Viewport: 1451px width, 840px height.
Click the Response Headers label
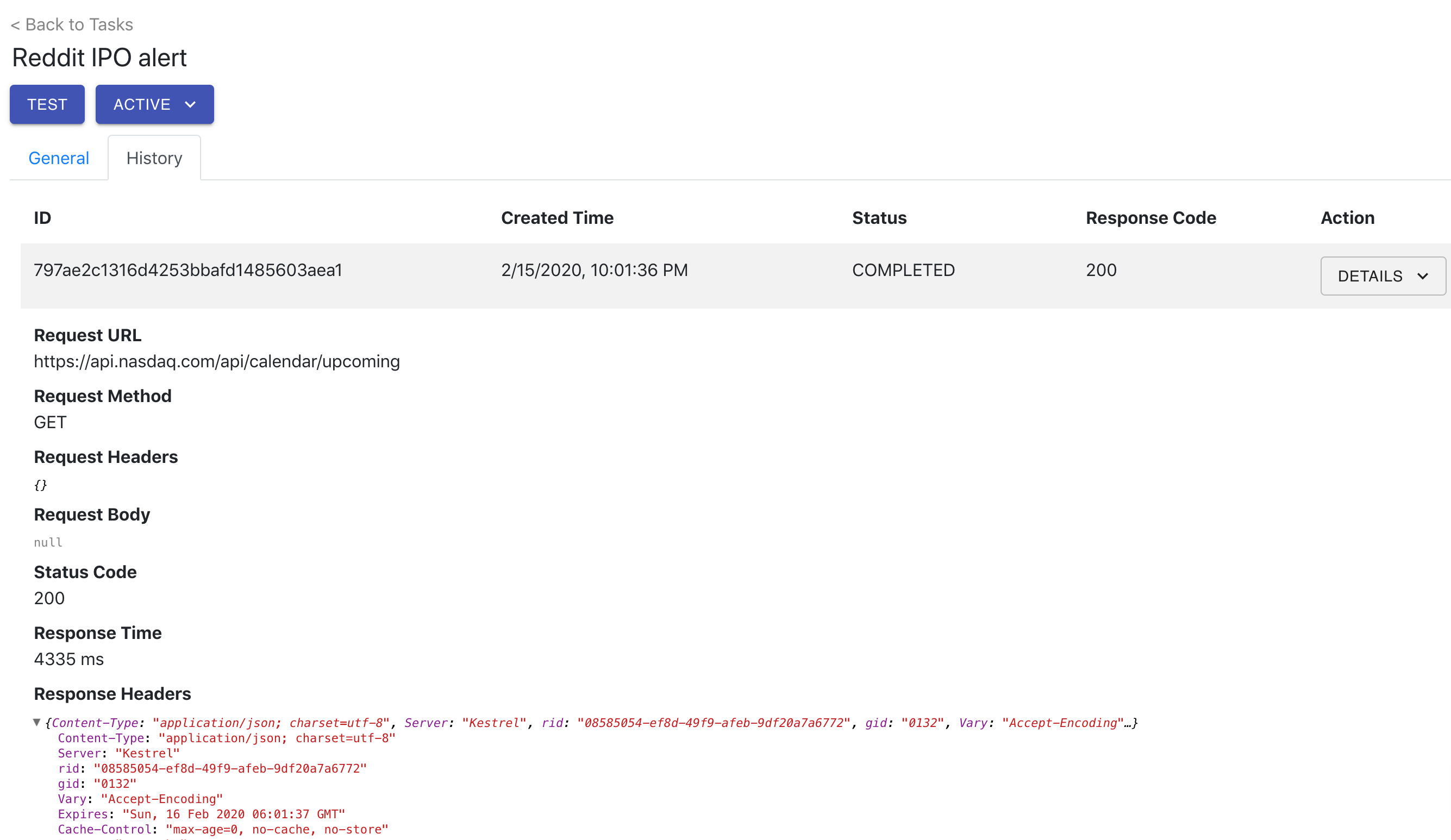point(112,694)
